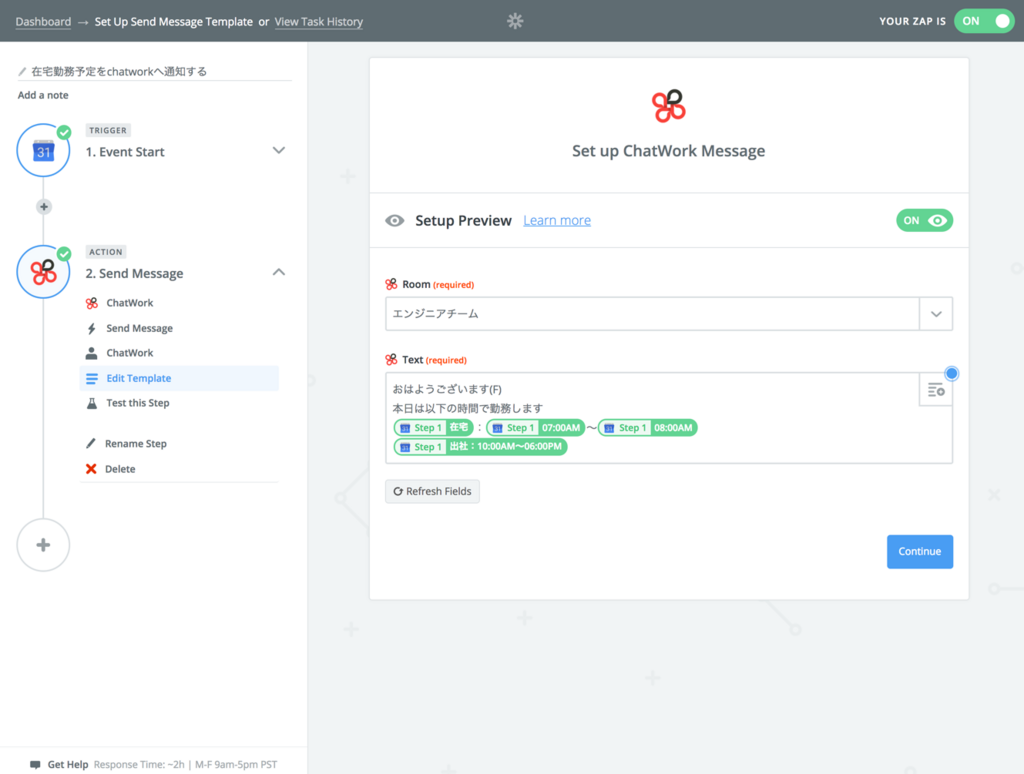Toggle the Zap ON switch
1024x774 pixels.
coord(984,21)
